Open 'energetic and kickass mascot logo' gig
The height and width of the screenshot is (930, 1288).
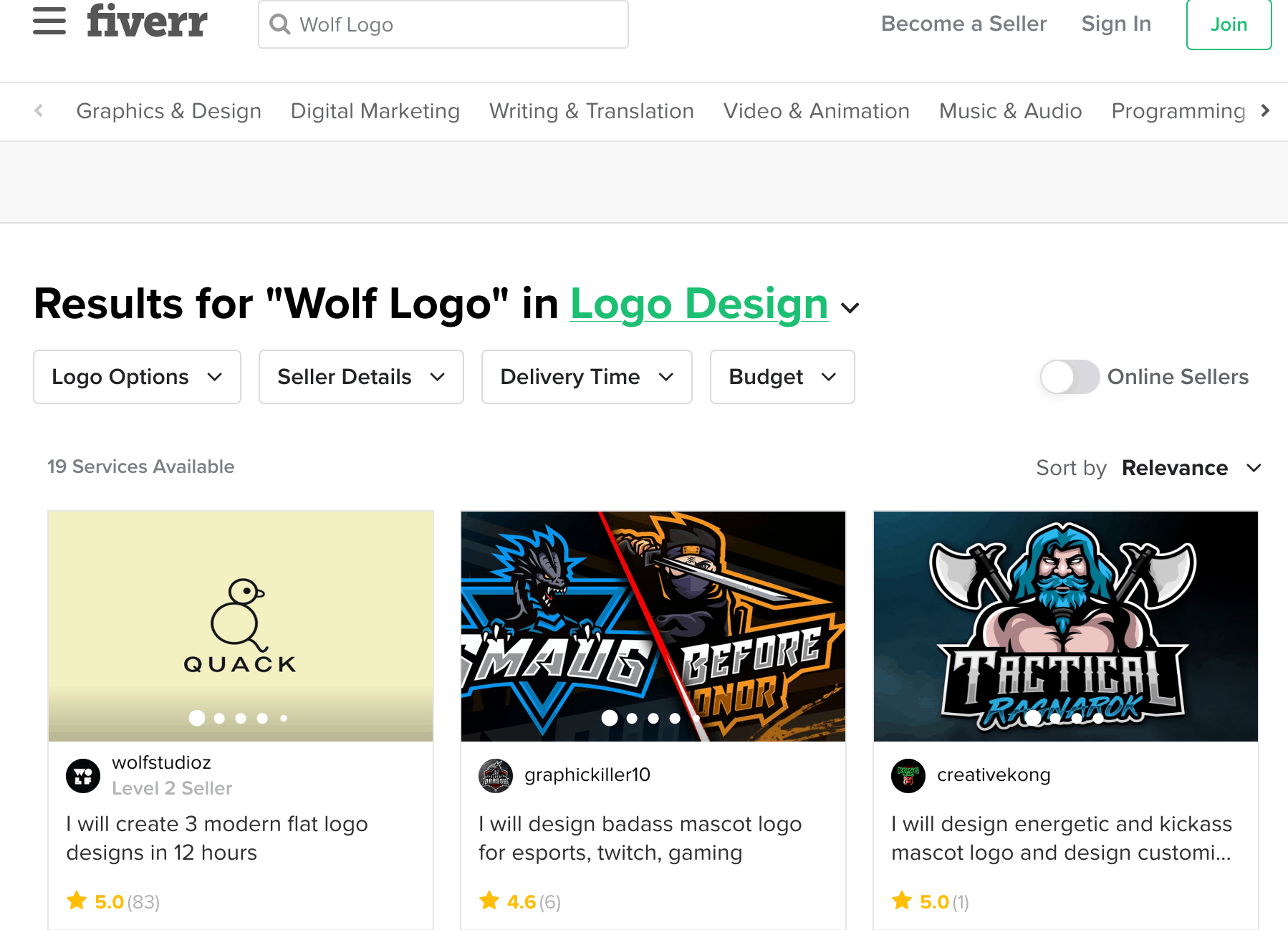tap(1062, 838)
